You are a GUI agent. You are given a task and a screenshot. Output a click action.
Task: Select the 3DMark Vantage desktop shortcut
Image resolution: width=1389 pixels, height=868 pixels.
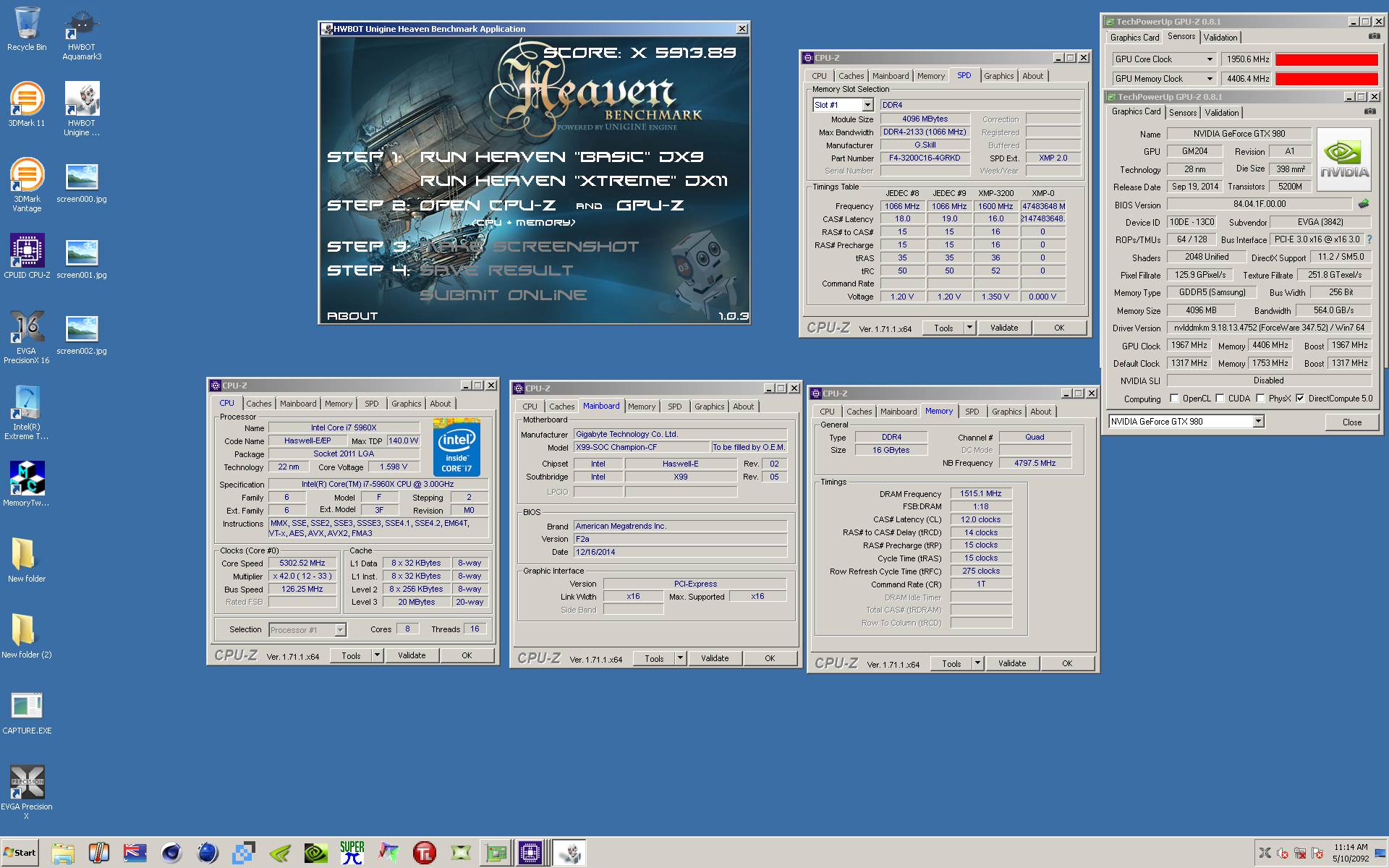point(27,185)
